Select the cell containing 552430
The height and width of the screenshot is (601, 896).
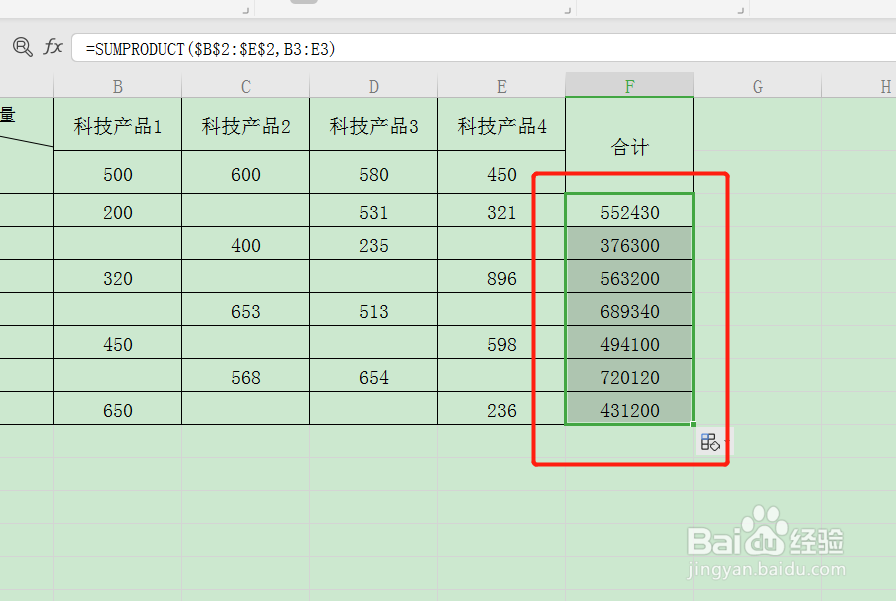(x=629, y=211)
